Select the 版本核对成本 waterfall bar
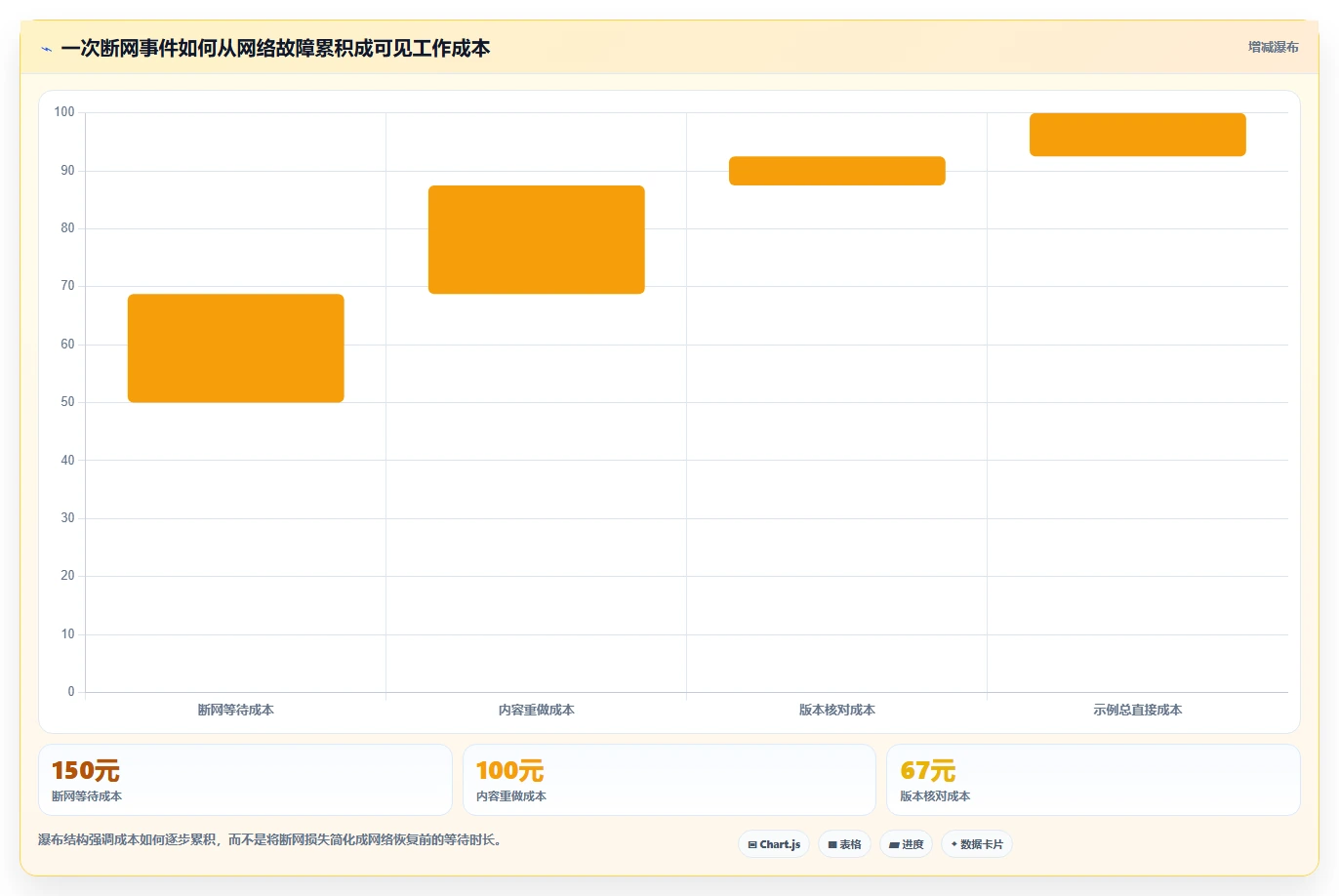 point(837,171)
